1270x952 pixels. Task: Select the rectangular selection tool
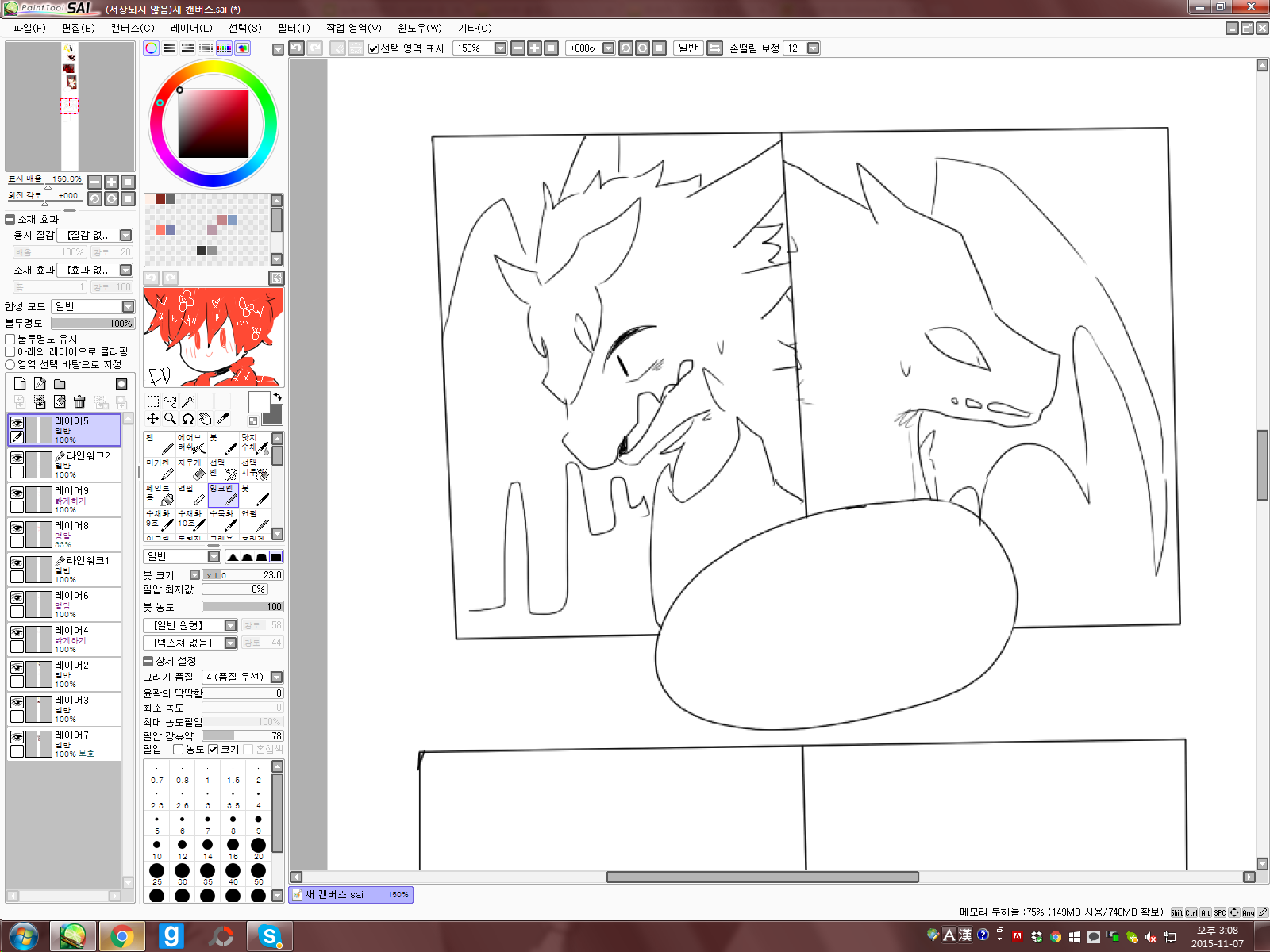pos(153,401)
